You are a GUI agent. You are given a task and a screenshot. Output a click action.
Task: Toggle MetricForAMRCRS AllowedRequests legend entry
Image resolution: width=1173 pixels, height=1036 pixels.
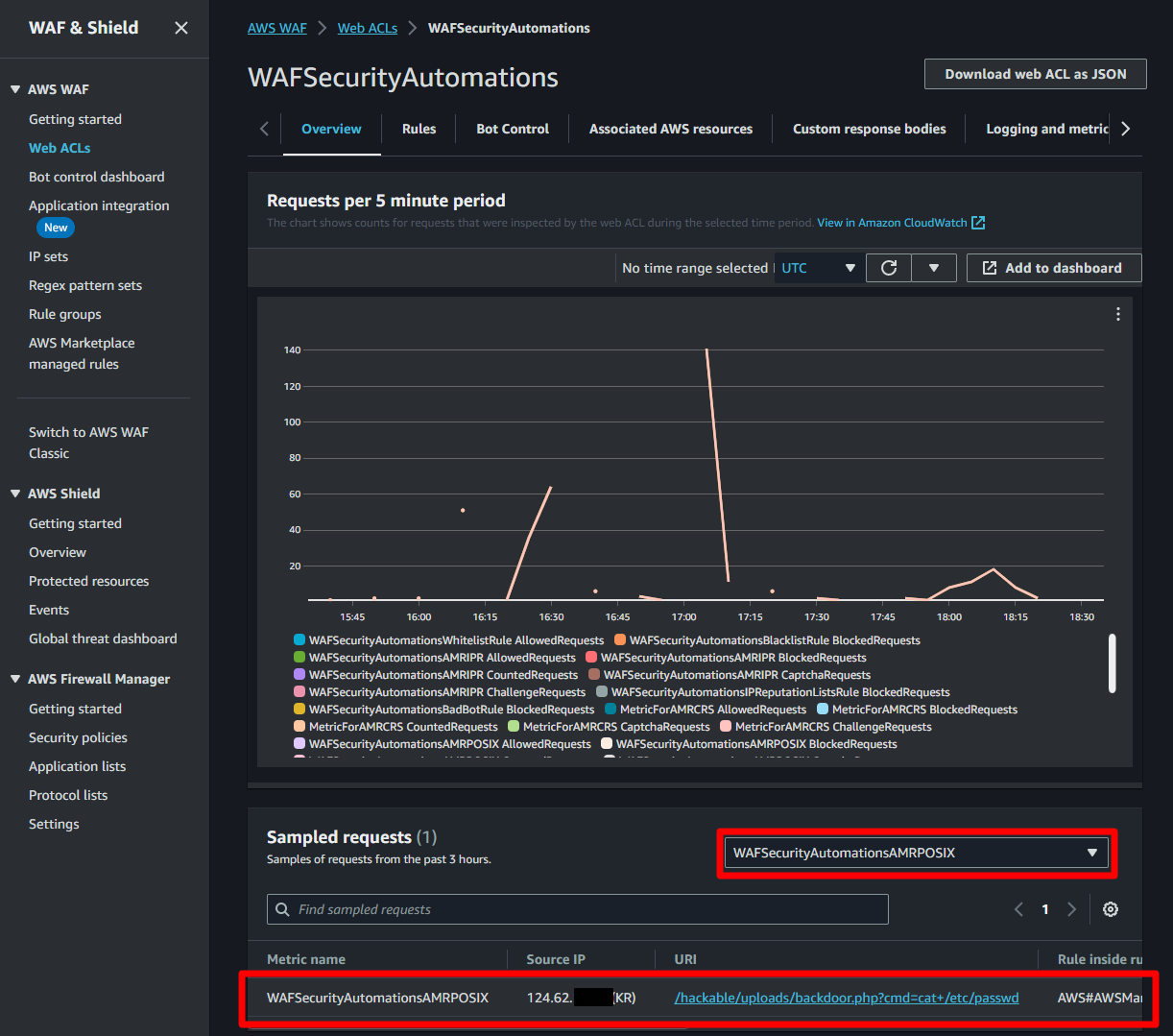pos(706,710)
